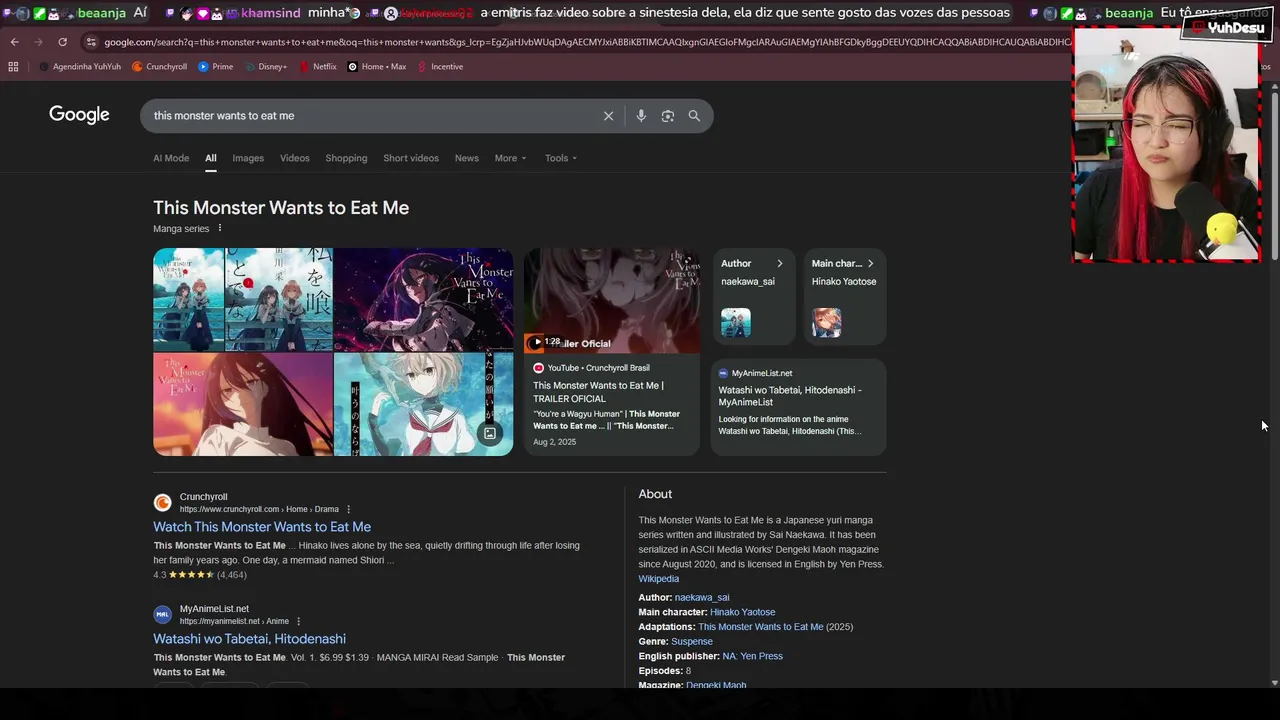Play the Trailer Oficial video
The width and height of the screenshot is (1280, 720).
pyautogui.click(x=612, y=300)
